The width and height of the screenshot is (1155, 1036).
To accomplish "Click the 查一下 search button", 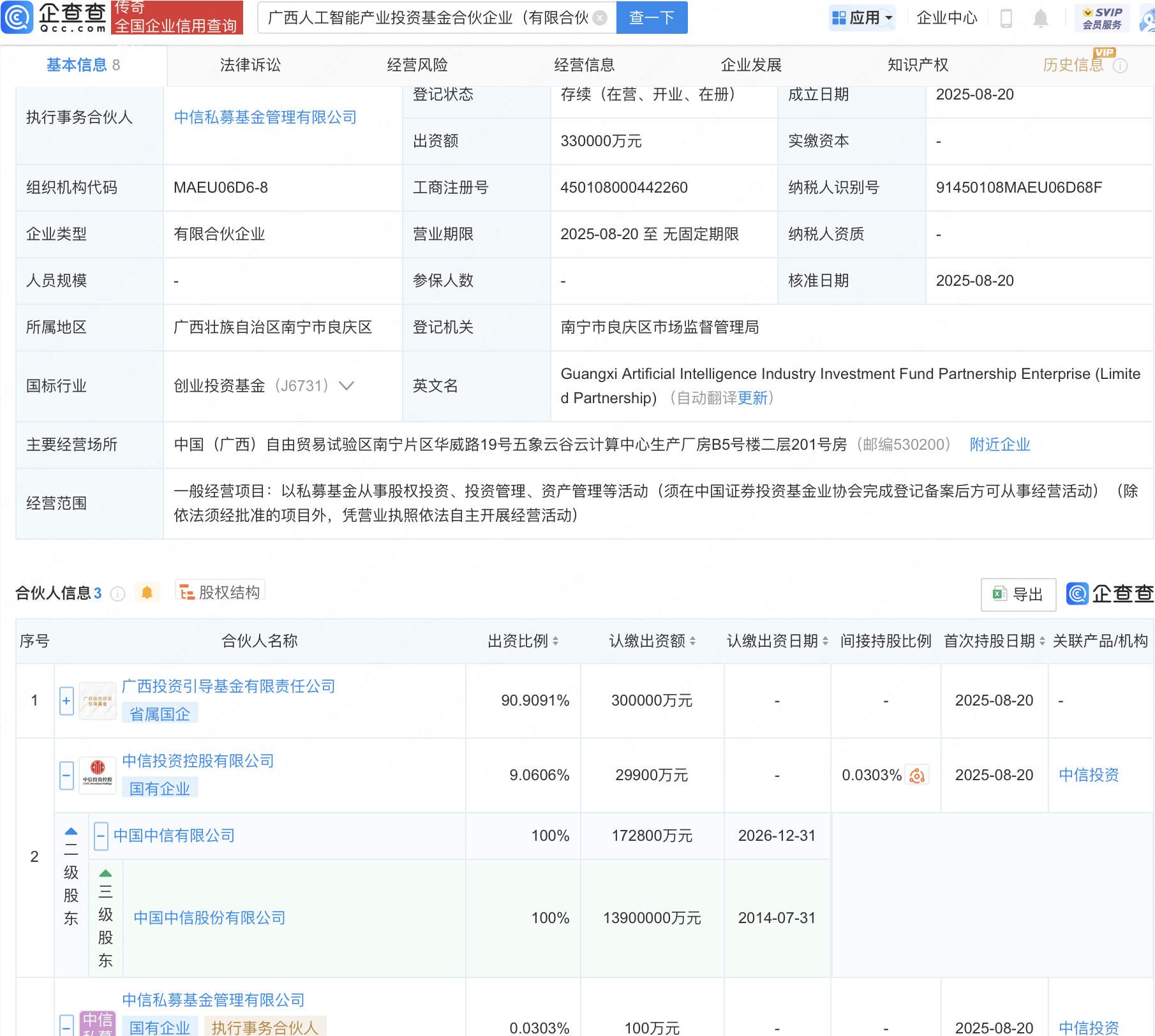I will coord(652,18).
